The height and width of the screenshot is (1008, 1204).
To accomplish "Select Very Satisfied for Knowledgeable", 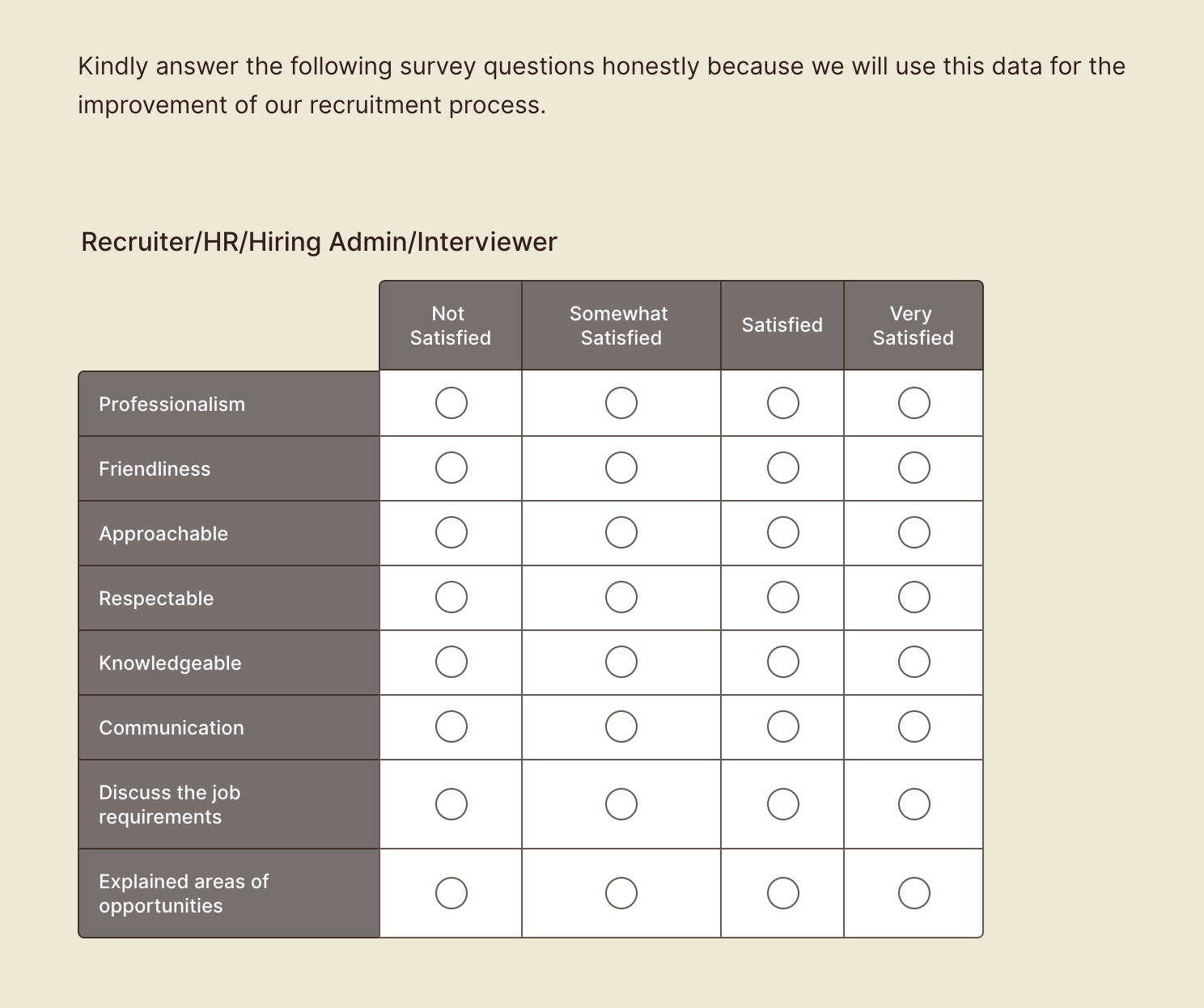I will pos(914,662).
